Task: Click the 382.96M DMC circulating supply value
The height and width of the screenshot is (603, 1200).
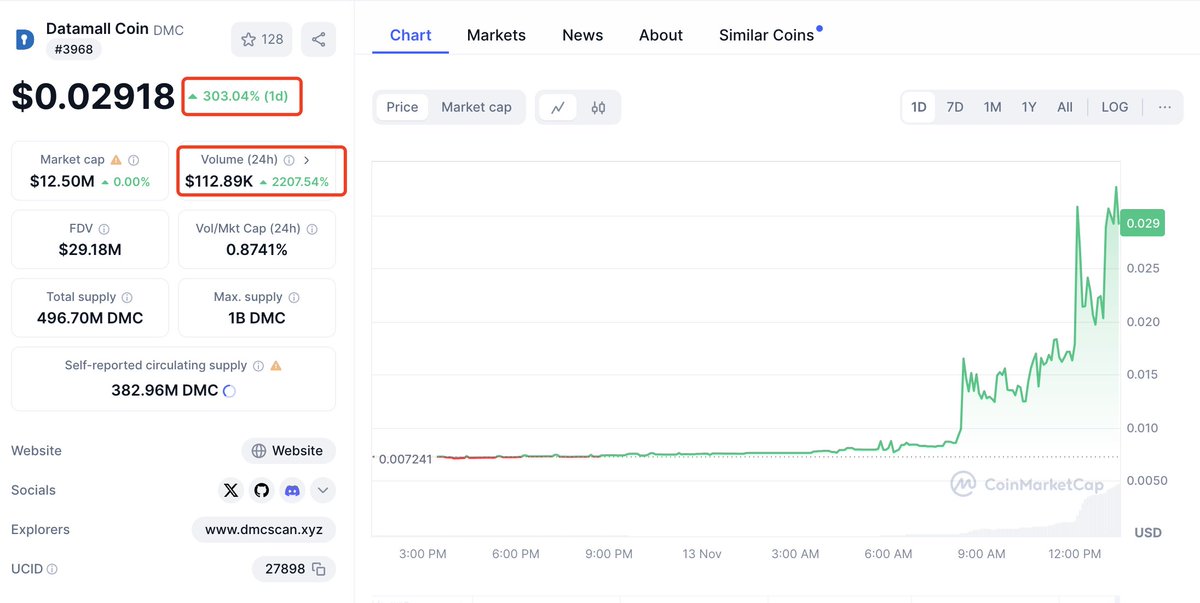Action: tap(164, 390)
